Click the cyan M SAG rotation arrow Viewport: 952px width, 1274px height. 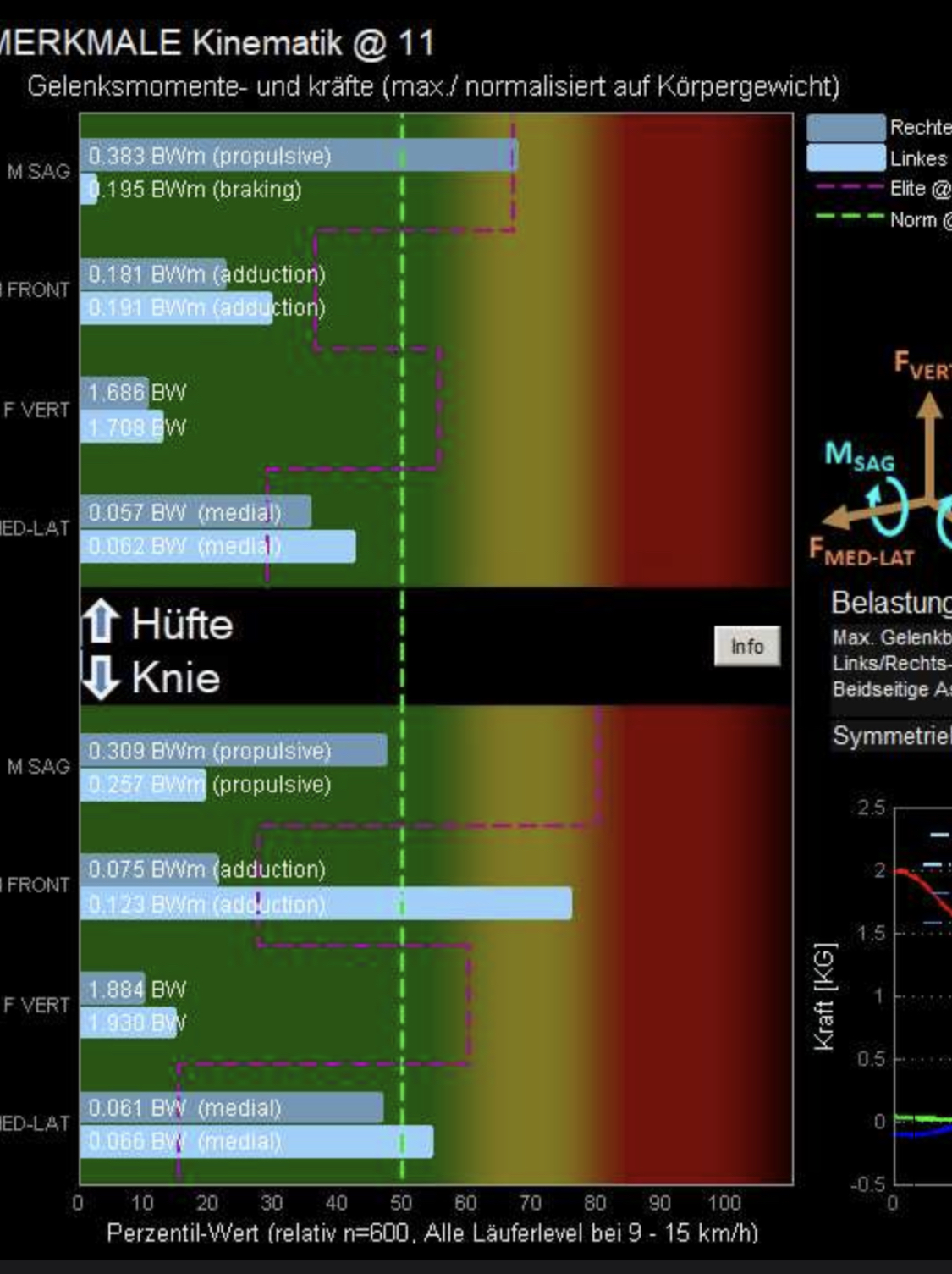(889, 506)
